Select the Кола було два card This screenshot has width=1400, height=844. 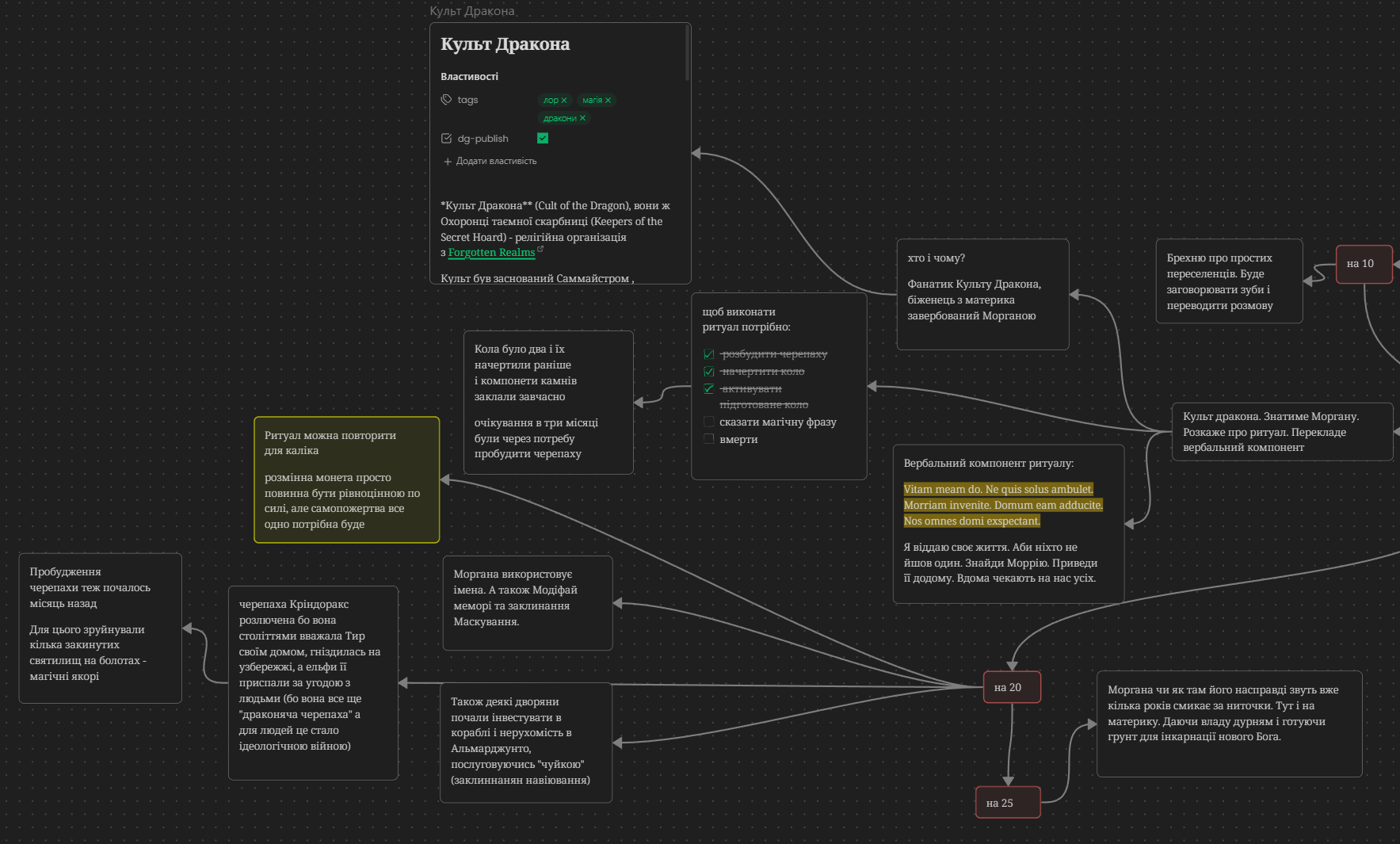coord(548,403)
